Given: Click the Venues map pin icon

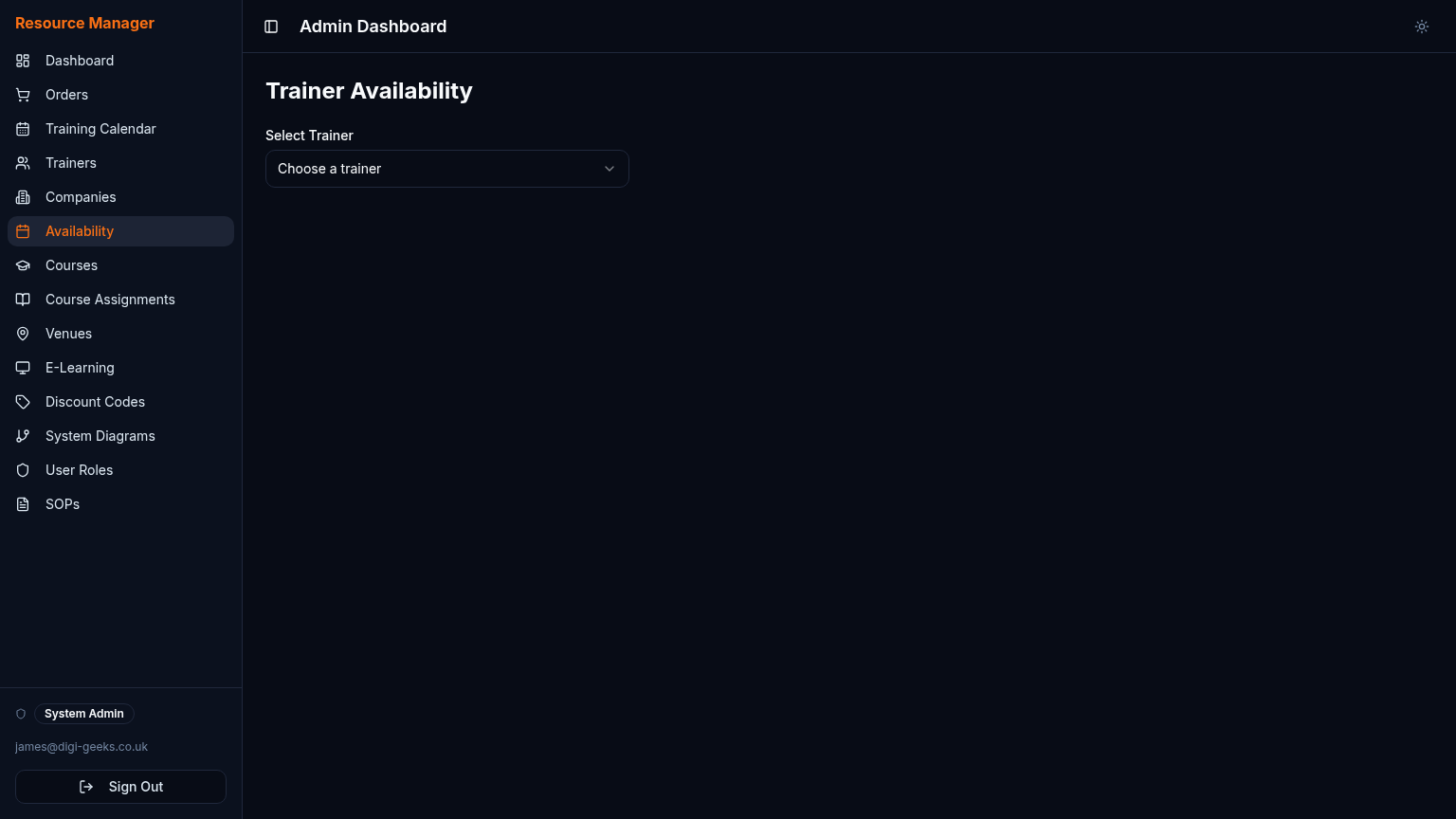Looking at the screenshot, I should coord(23,334).
